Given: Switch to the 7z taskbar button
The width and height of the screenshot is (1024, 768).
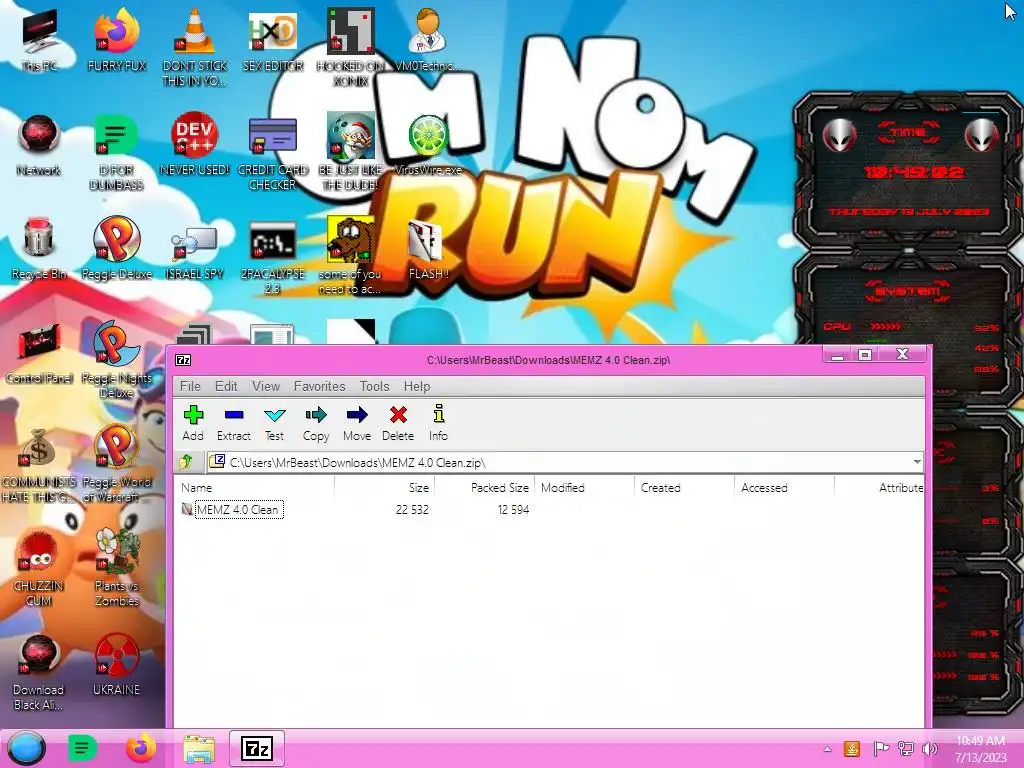Looking at the screenshot, I should click(257, 748).
